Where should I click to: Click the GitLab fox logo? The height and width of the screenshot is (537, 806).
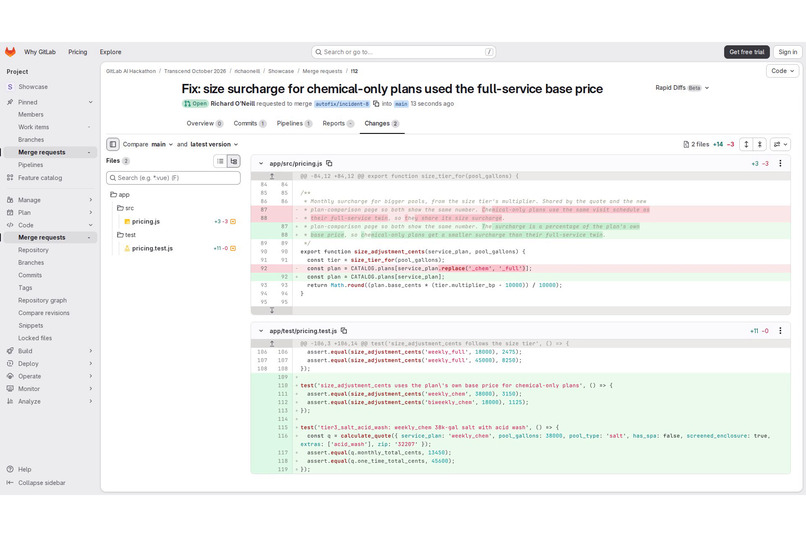click(x=10, y=52)
